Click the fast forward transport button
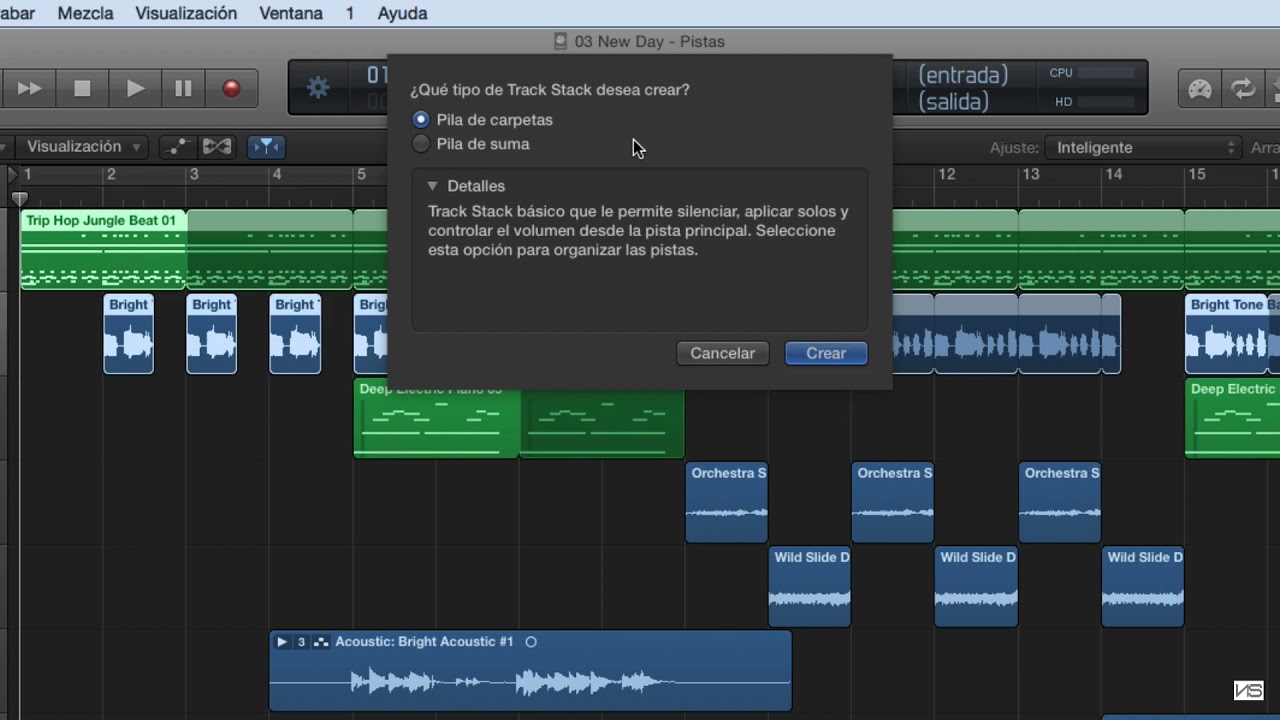This screenshot has width=1280, height=720. [30, 89]
